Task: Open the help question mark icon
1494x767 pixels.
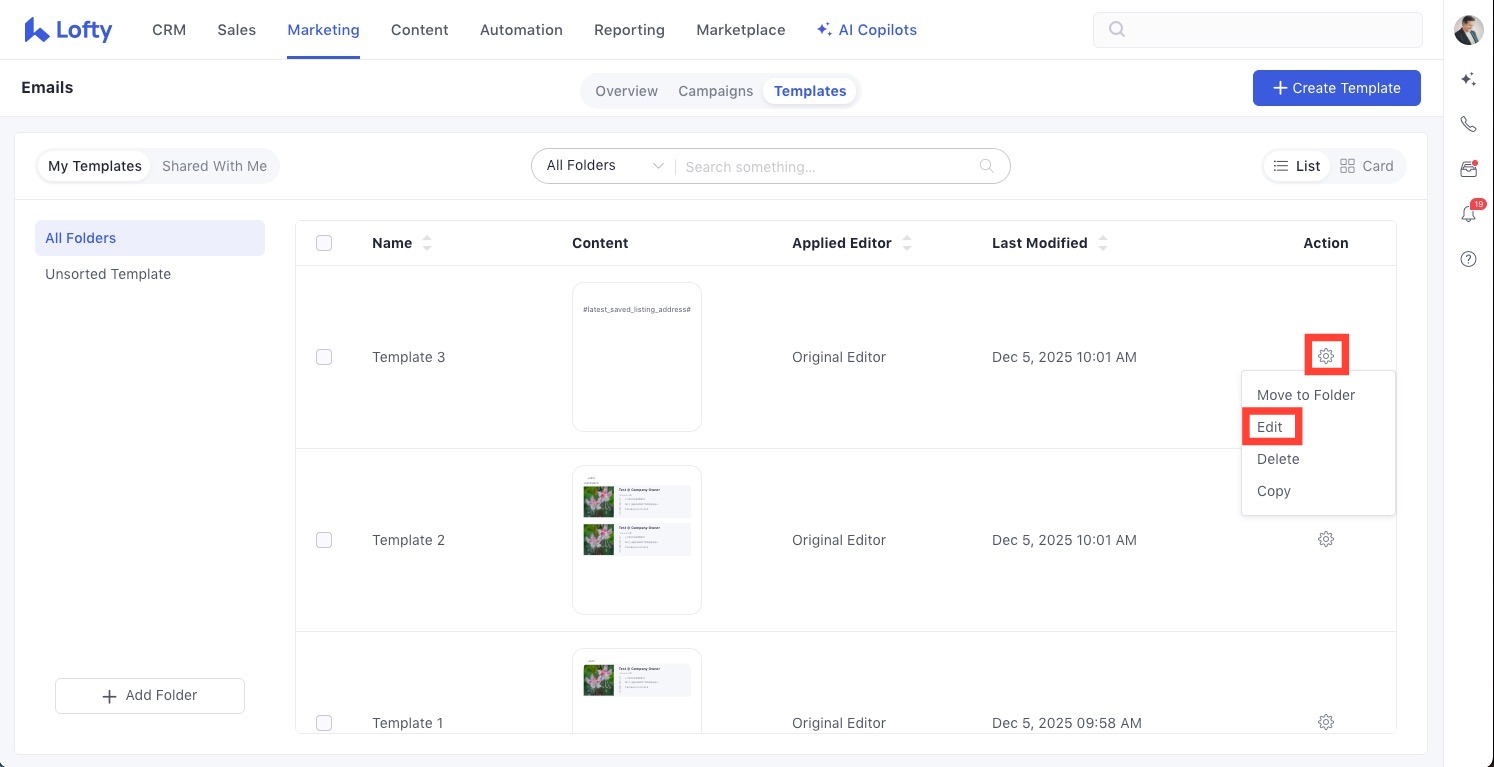Action: point(1468,259)
